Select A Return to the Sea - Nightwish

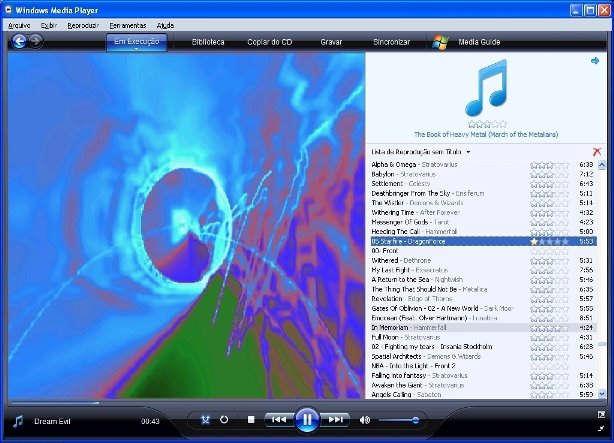pyautogui.click(x=484, y=280)
